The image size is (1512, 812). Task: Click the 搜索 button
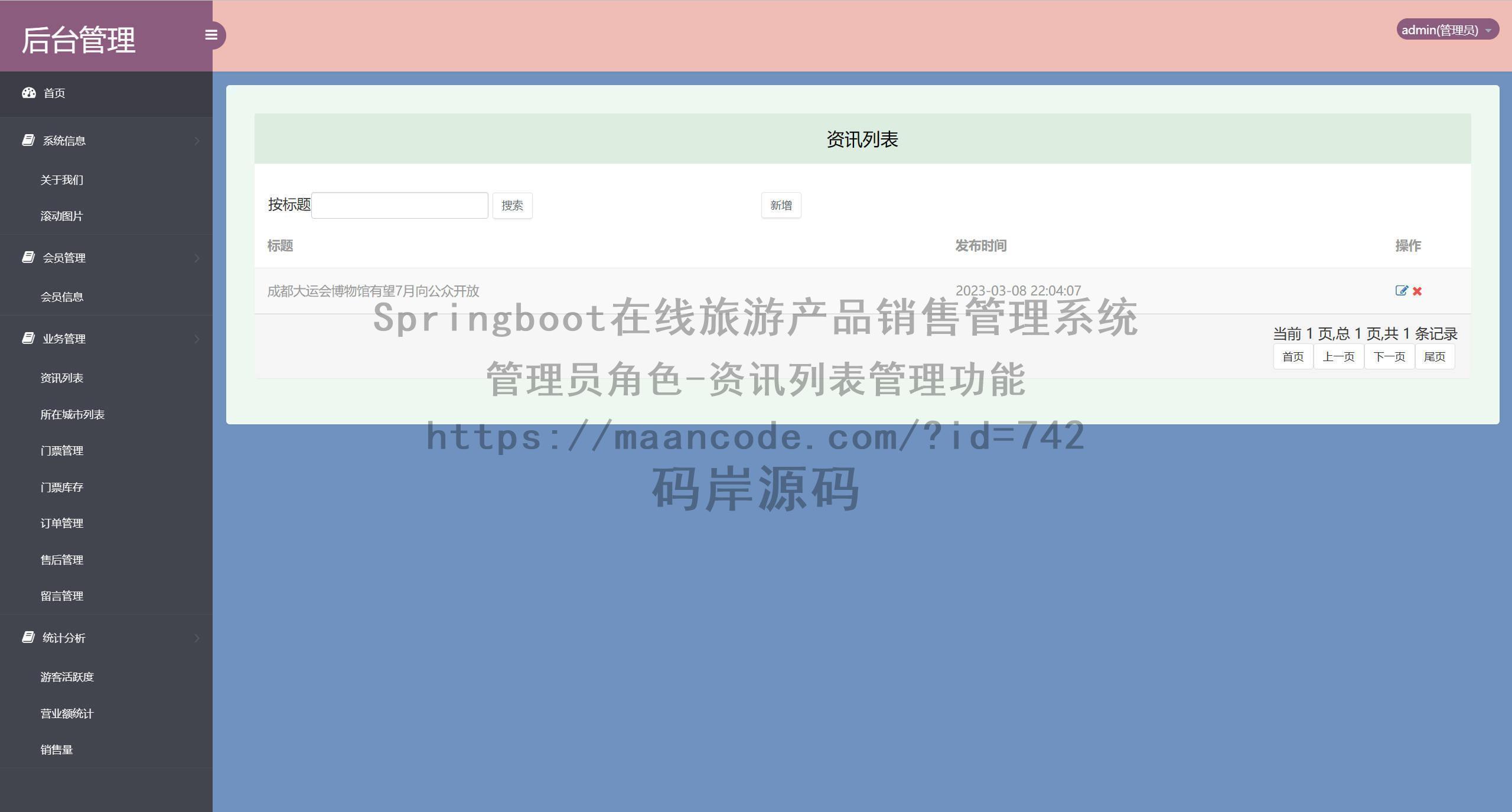coord(512,206)
